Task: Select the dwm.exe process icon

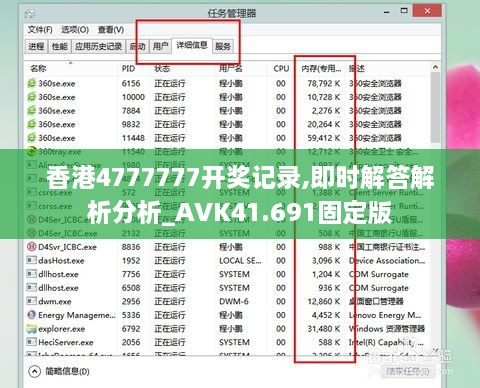Action: pos(31,301)
